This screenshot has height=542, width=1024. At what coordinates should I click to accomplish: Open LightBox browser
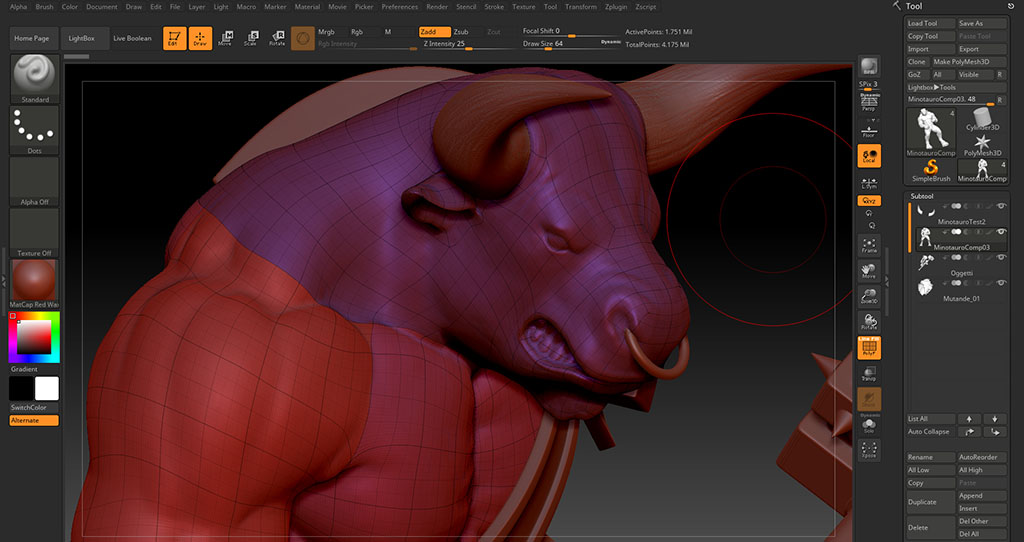(x=82, y=39)
